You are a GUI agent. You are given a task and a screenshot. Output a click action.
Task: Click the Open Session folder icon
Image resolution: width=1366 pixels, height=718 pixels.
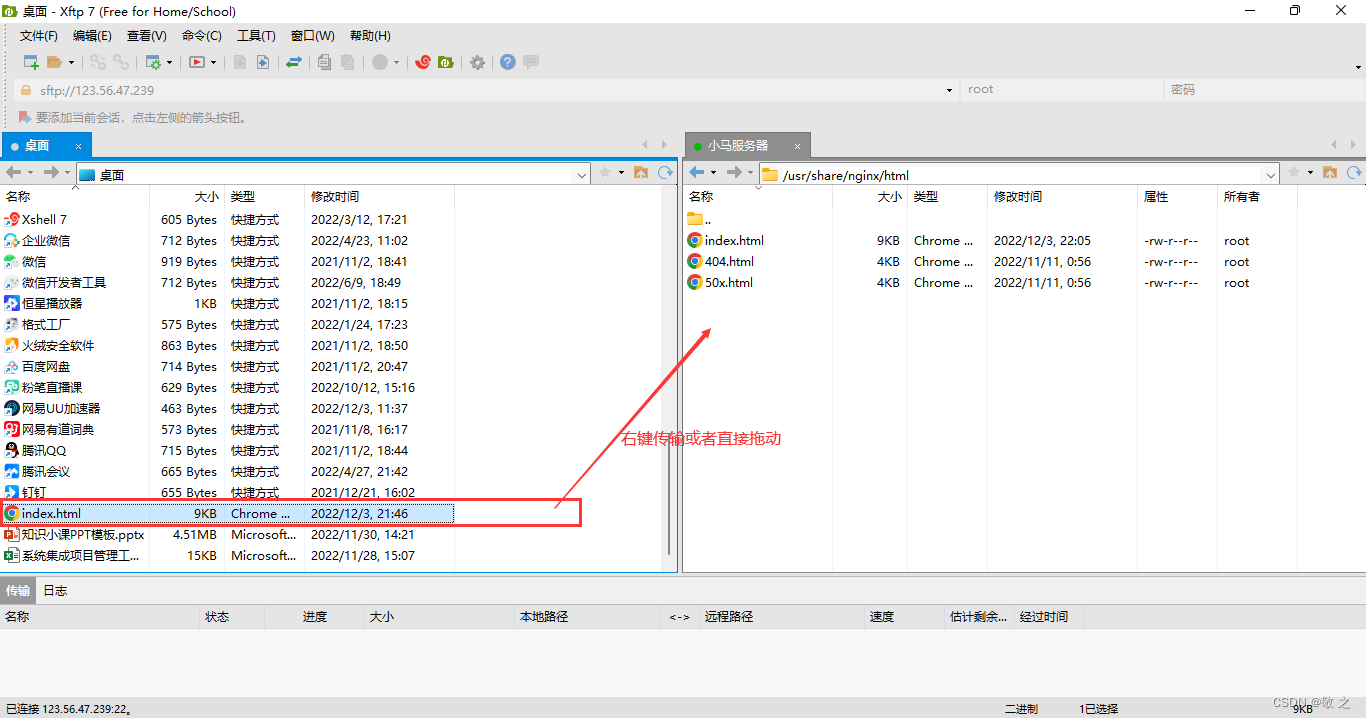coord(54,62)
